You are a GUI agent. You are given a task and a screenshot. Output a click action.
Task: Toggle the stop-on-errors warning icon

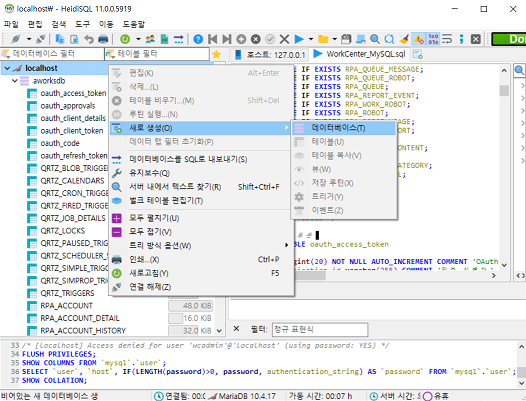click(418, 39)
